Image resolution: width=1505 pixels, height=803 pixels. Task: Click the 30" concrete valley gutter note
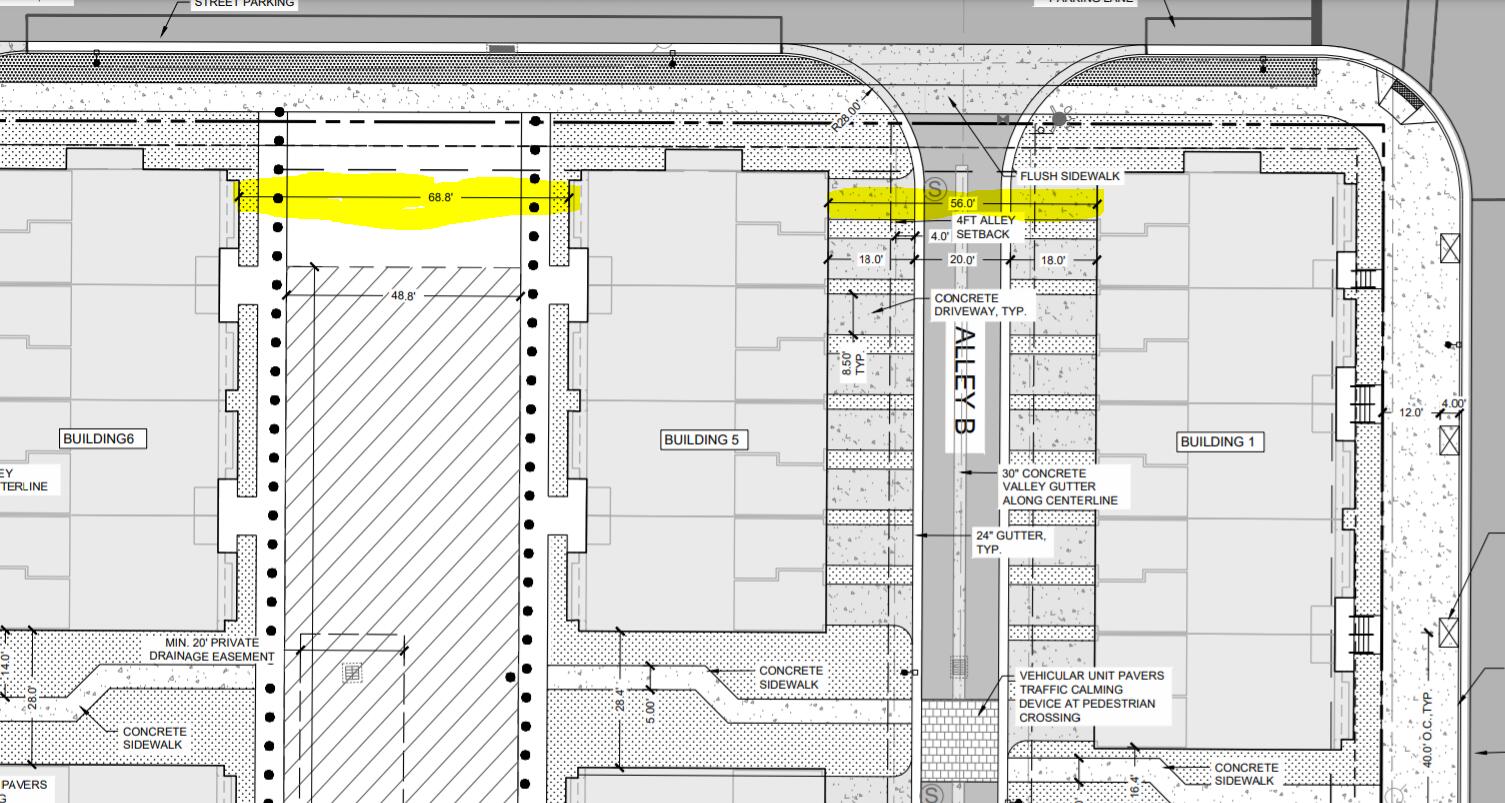[1059, 486]
